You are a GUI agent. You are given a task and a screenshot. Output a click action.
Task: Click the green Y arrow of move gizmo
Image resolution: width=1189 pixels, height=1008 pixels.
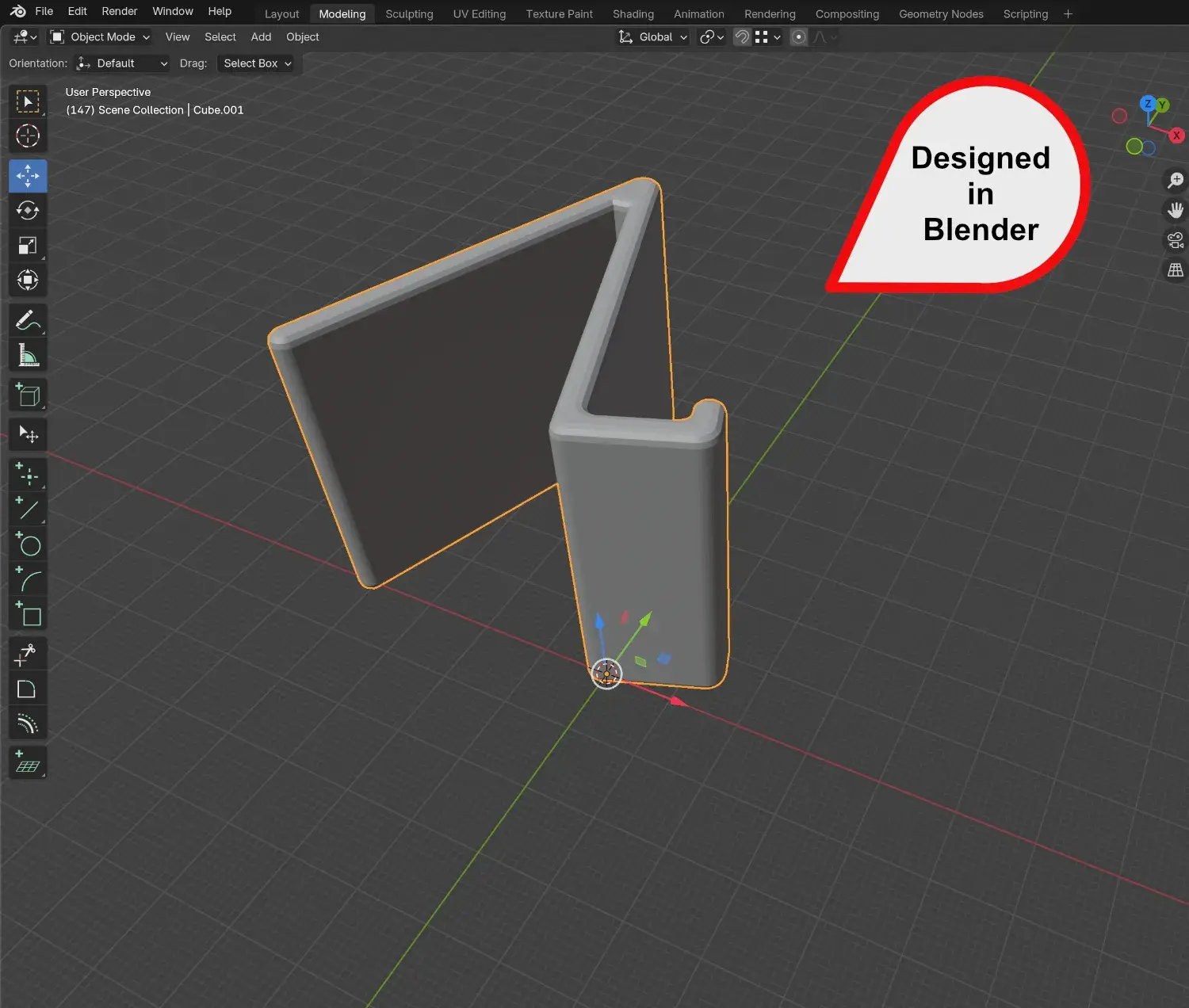pyautogui.click(x=645, y=618)
